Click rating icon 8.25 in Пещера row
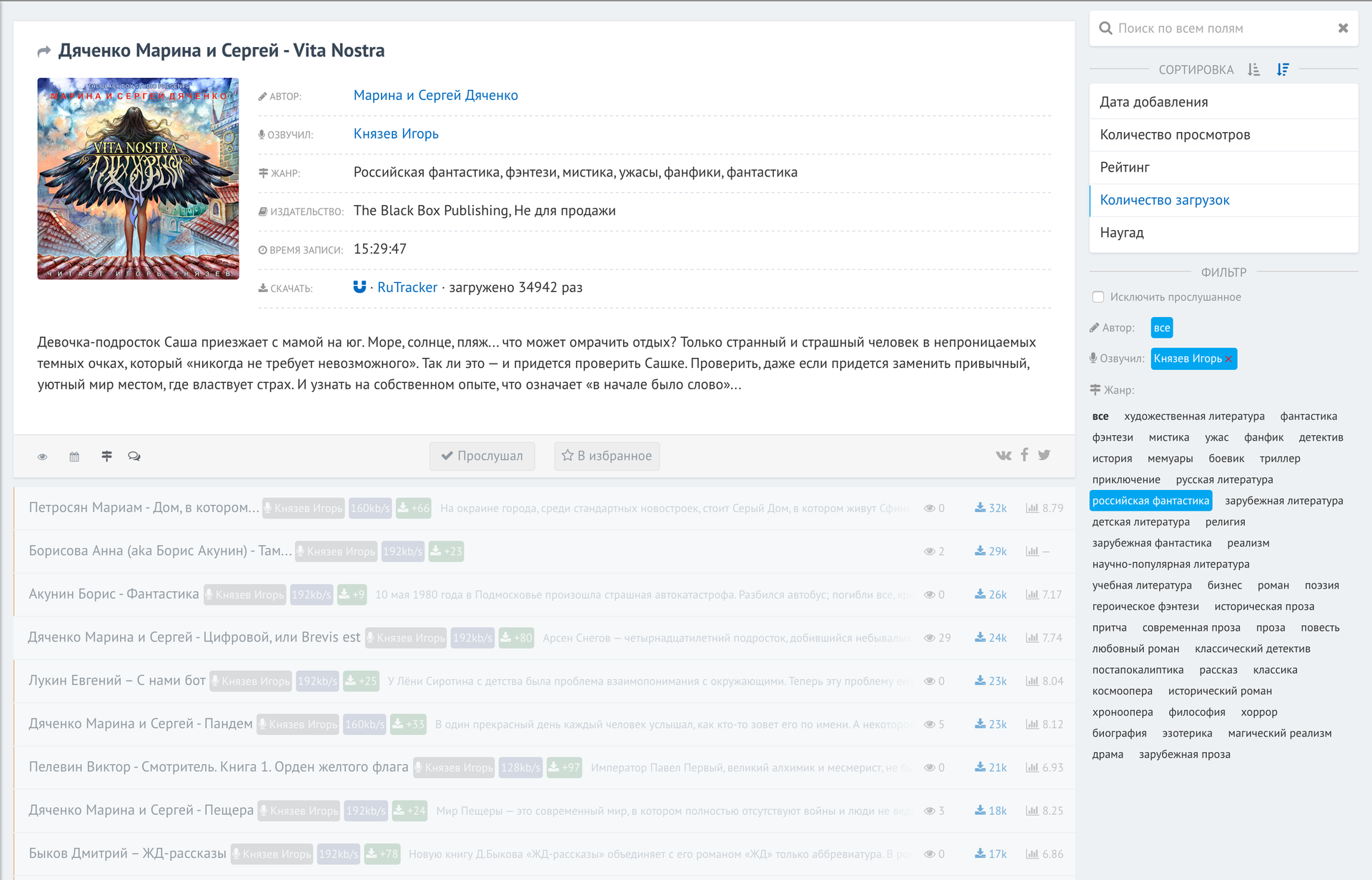The height and width of the screenshot is (880, 1372). coord(1032,811)
